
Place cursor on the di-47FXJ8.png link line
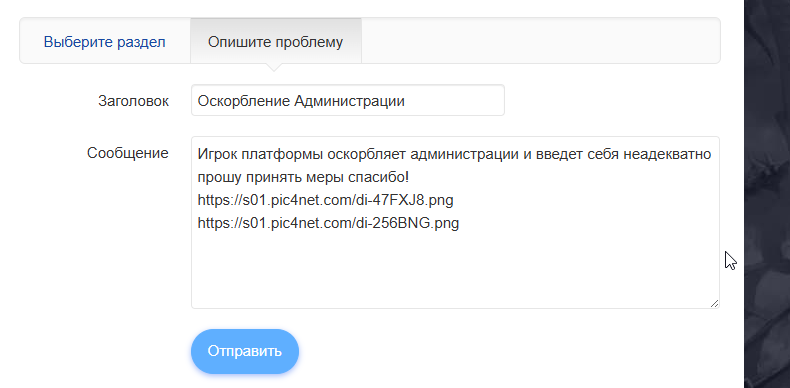(325, 200)
